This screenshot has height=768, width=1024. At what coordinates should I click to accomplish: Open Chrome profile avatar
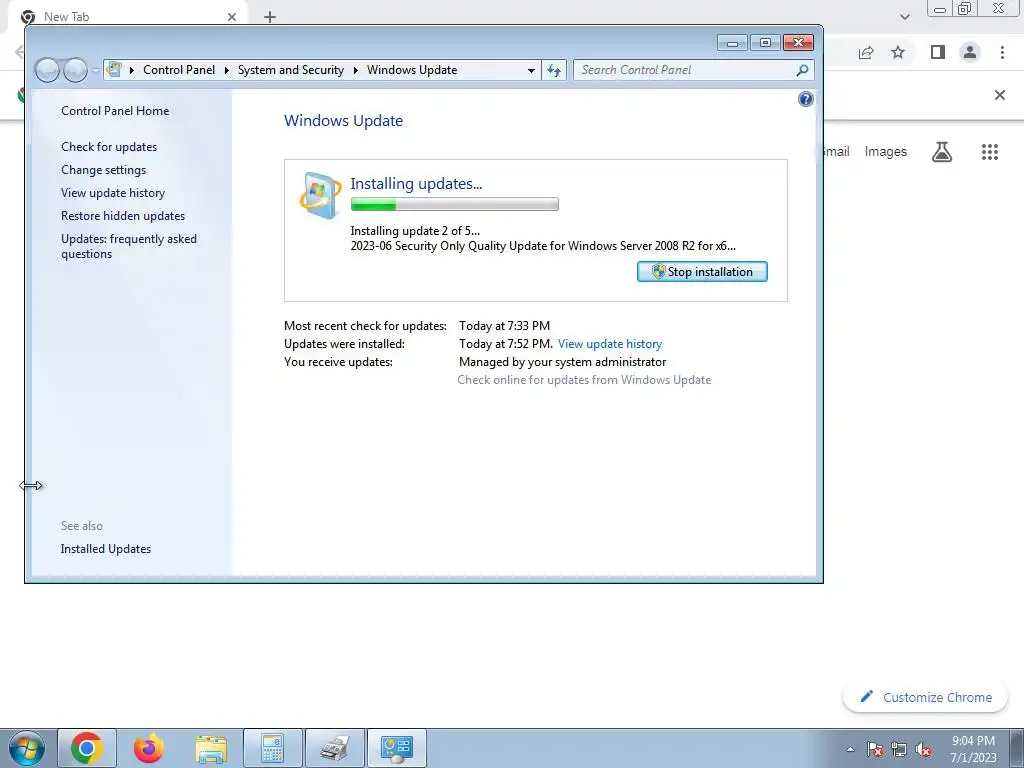pos(970,52)
